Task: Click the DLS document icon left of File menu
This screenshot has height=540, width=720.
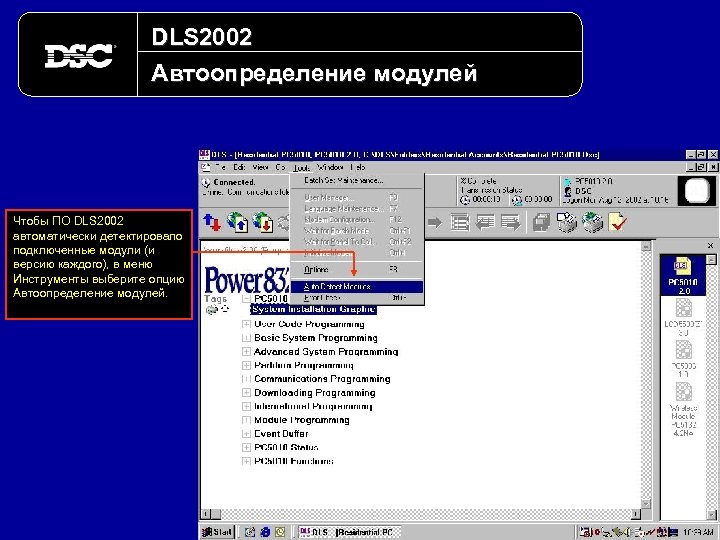Action: (206, 168)
